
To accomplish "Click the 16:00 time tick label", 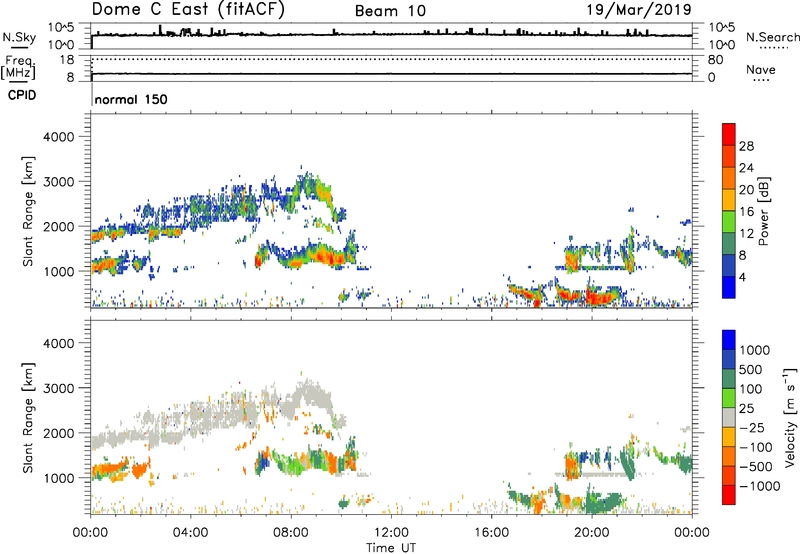I will (x=491, y=533).
